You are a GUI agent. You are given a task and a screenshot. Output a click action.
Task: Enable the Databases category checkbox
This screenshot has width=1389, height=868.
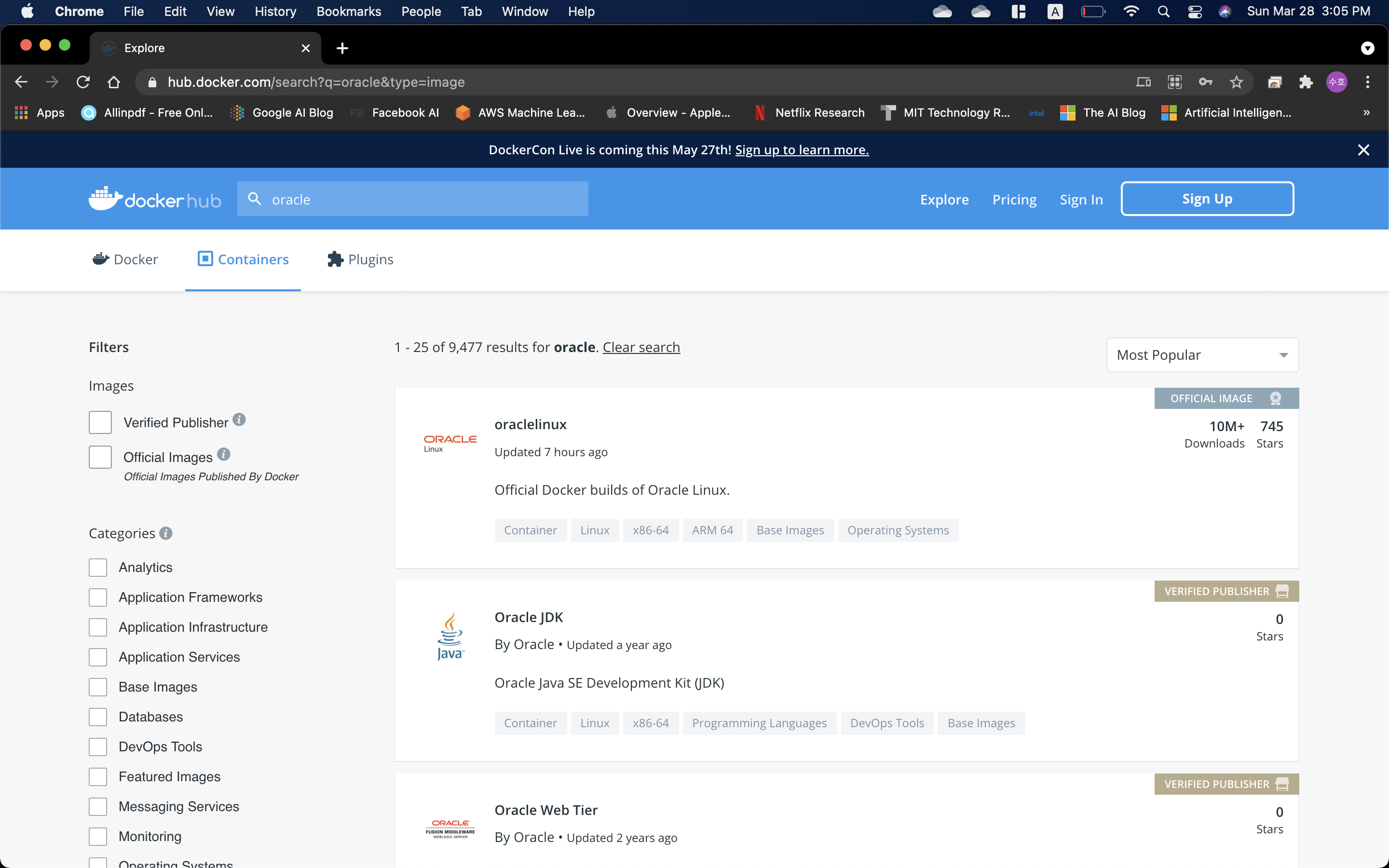coord(98,717)
